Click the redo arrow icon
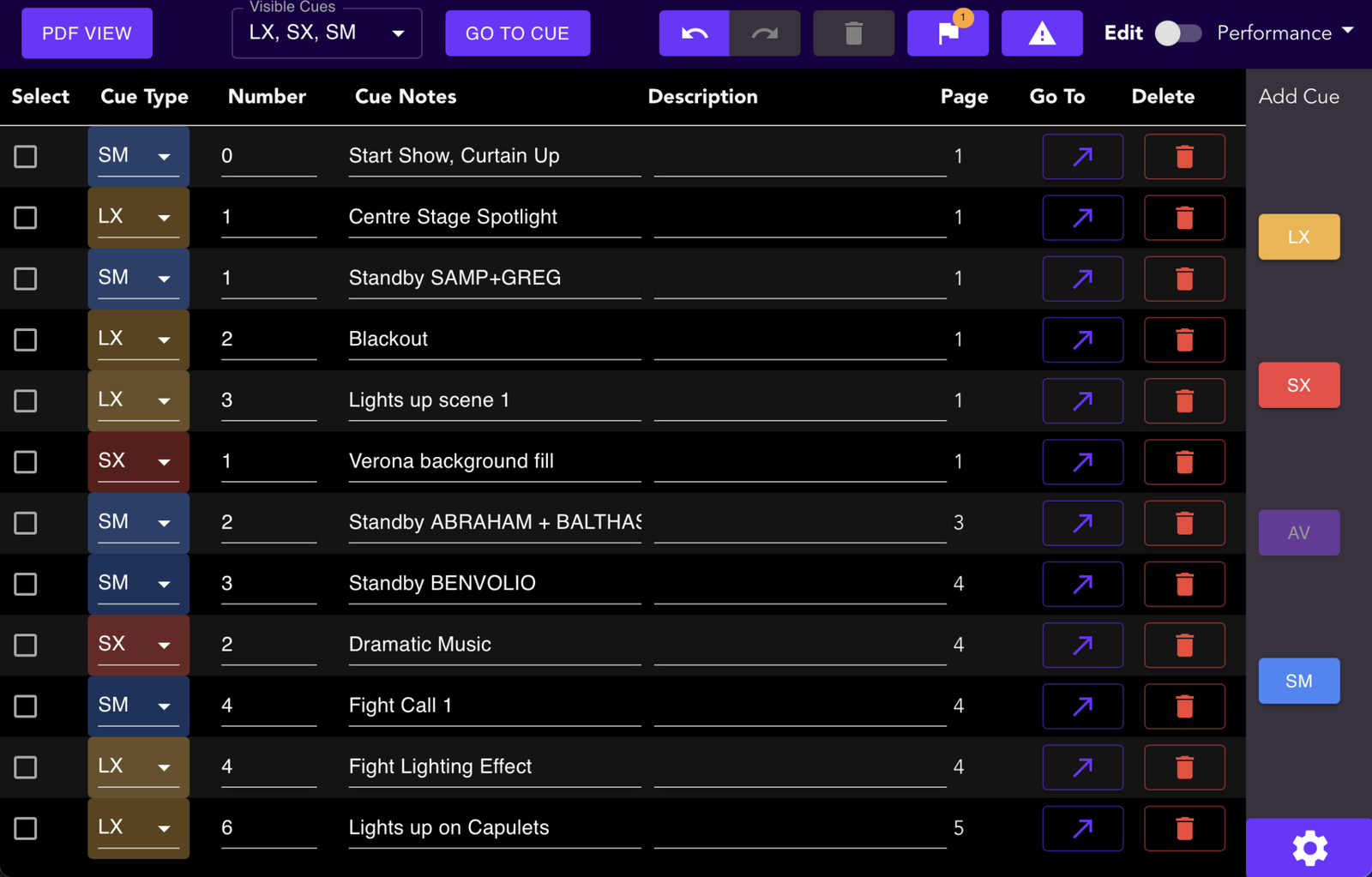The width and height of the screenshot is (1372, 877). 765,33
